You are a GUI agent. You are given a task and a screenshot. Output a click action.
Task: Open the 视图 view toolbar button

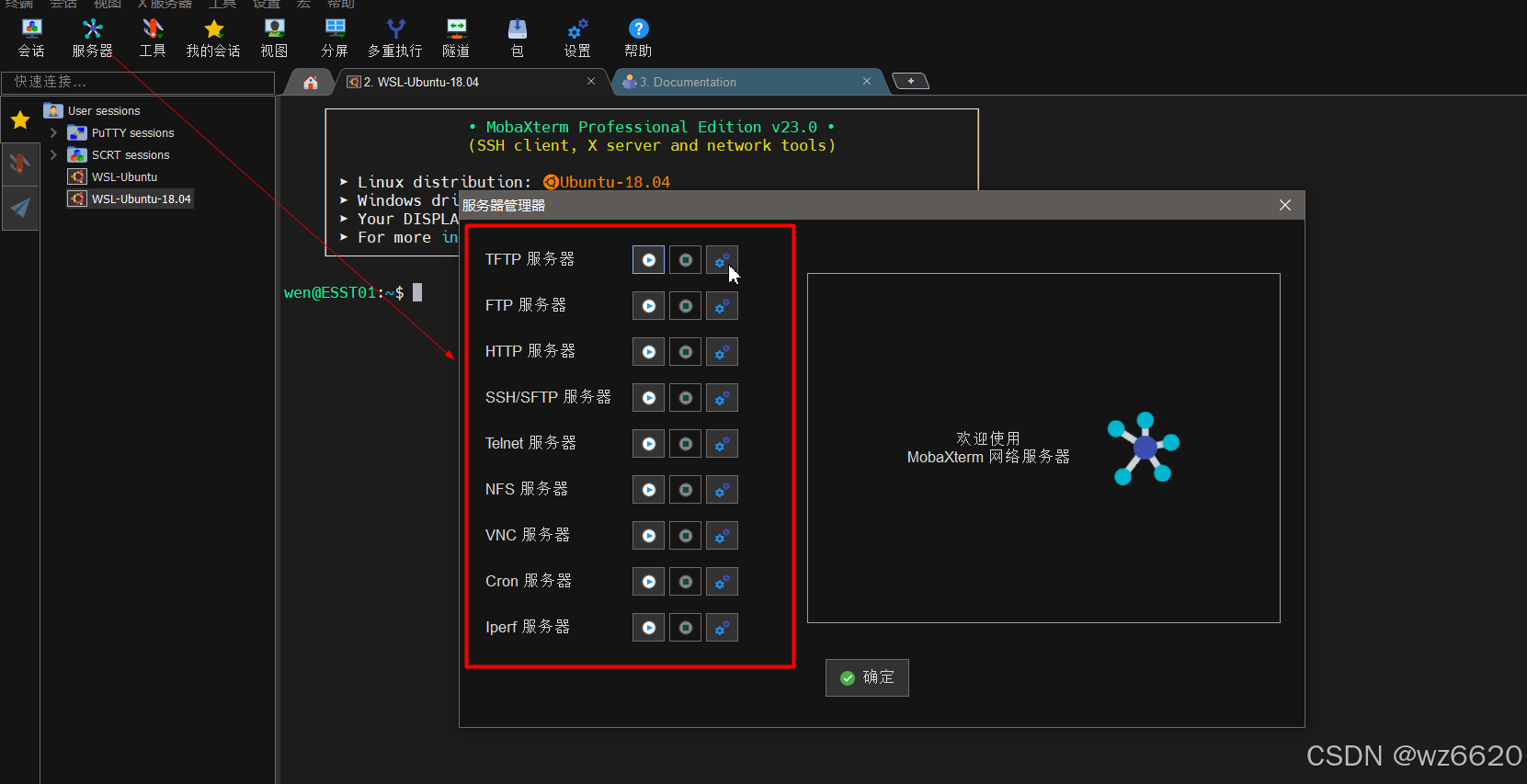[x=274, y=39]
